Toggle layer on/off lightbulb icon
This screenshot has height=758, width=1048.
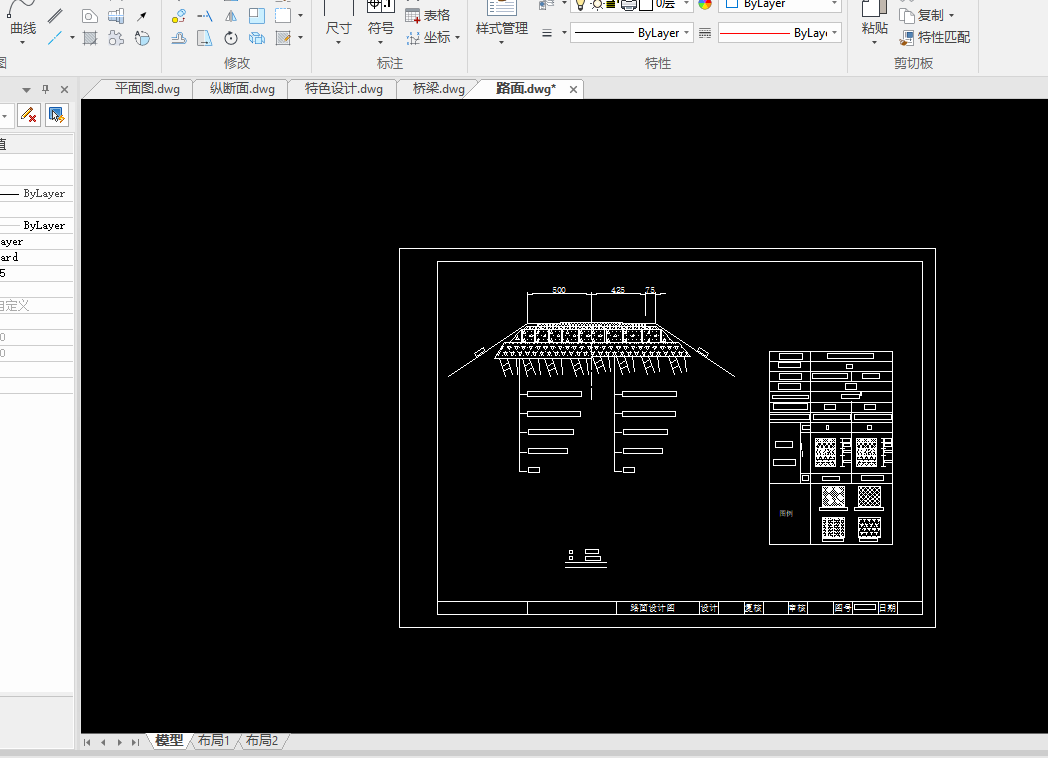(581, 5)
